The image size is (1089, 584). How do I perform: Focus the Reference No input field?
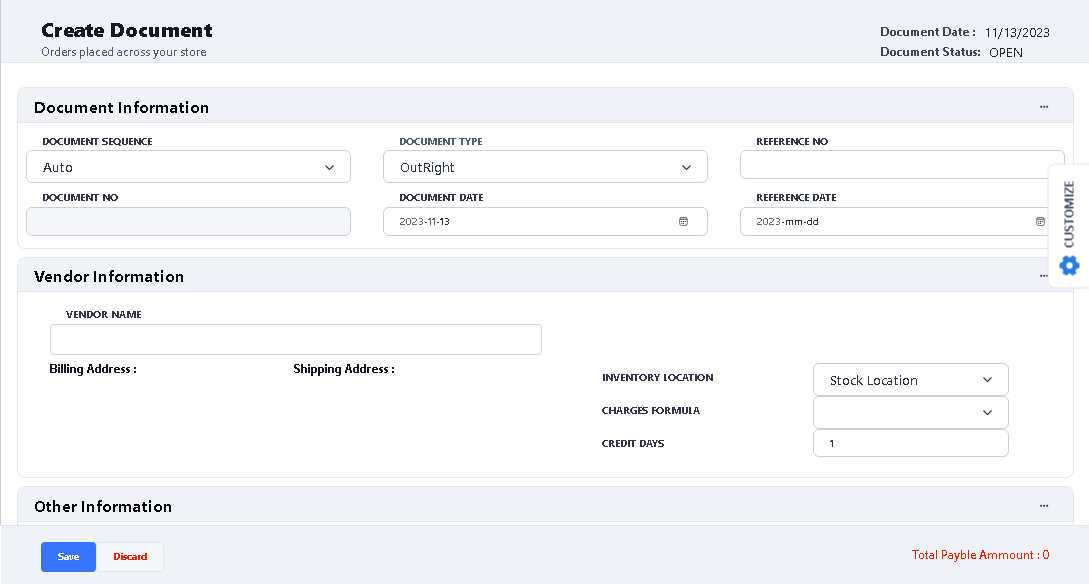coord(900,164)
